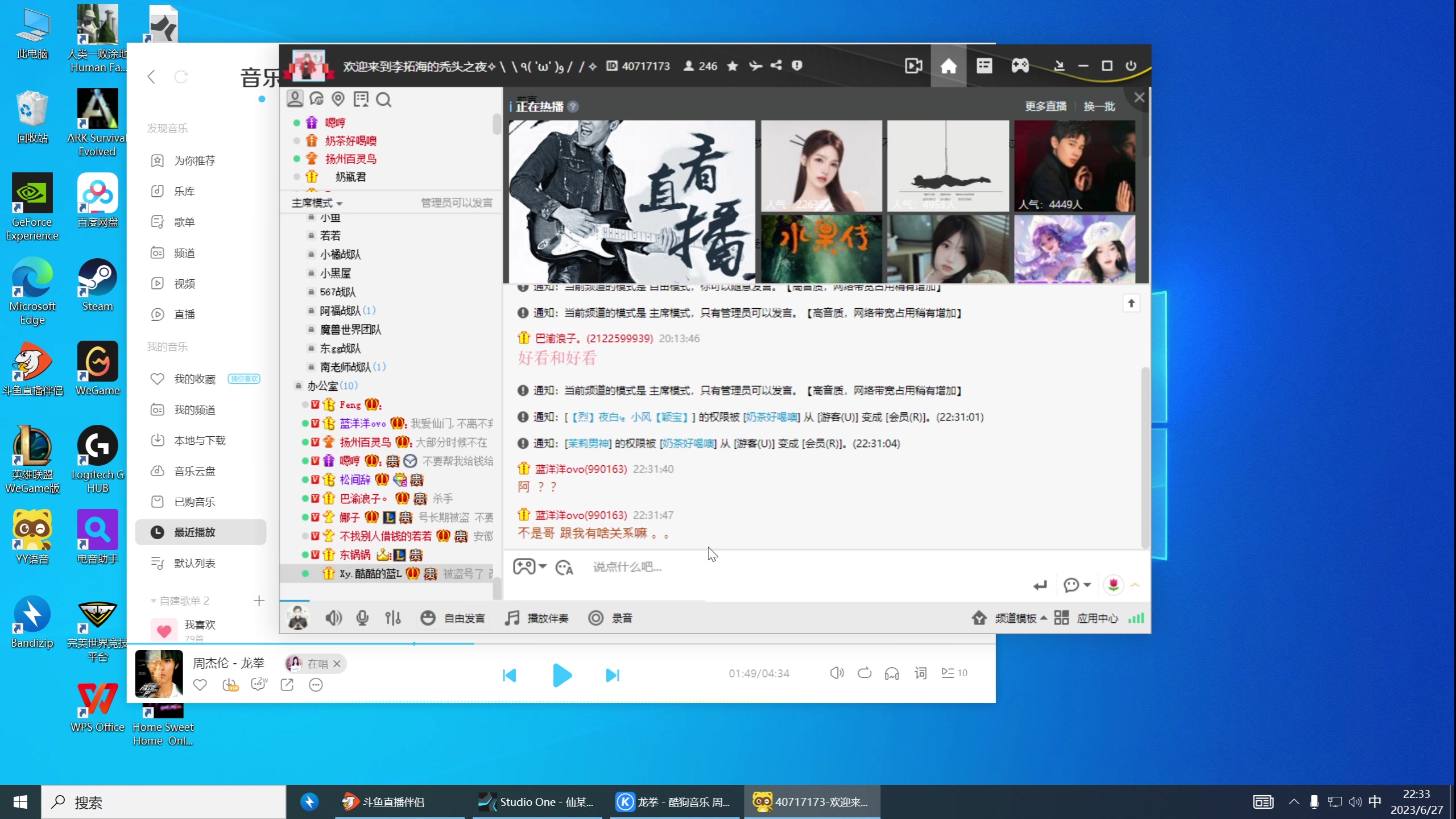Open 更多直播 for more live streams

coord(1045,106)
